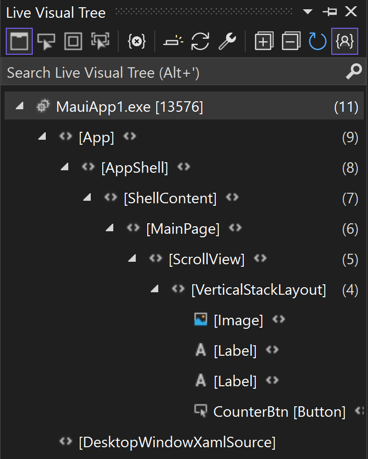Viewport: 368px width, 459px height.
Task: Click element icon left of [VerticalStackLayout]
Action: (178, 289)
